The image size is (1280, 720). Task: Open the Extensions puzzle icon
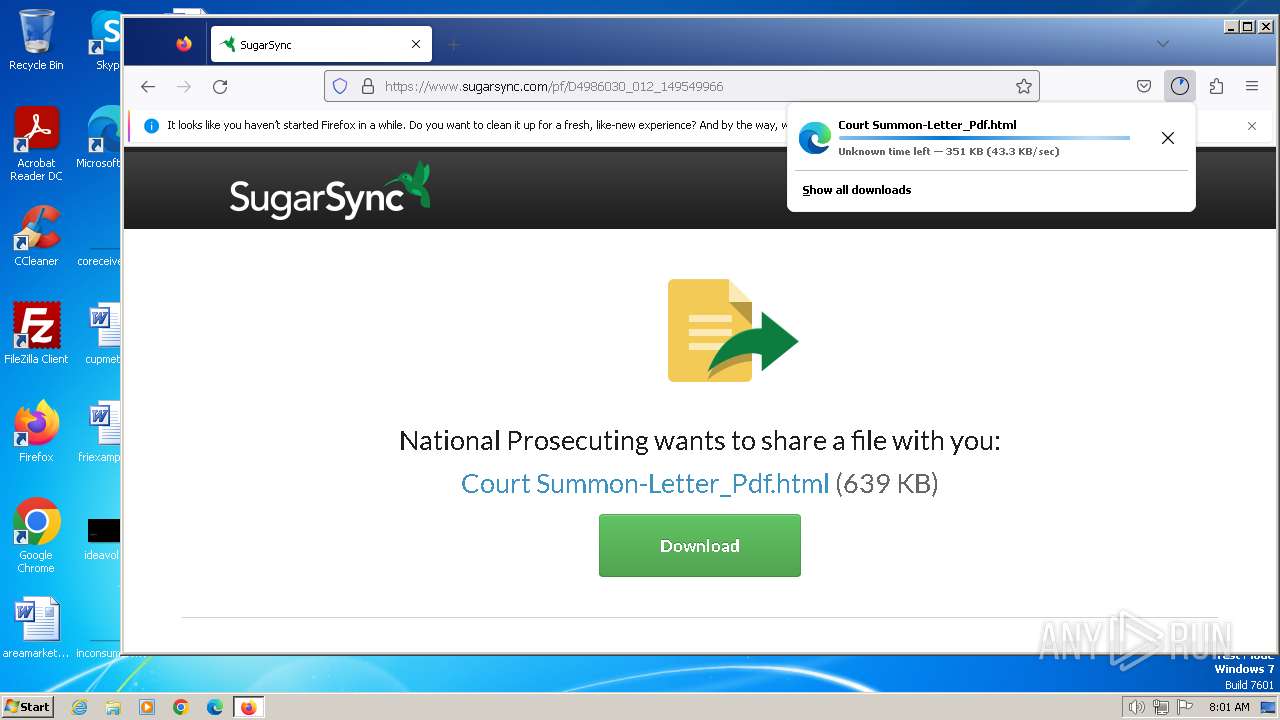coord(1216,86)
